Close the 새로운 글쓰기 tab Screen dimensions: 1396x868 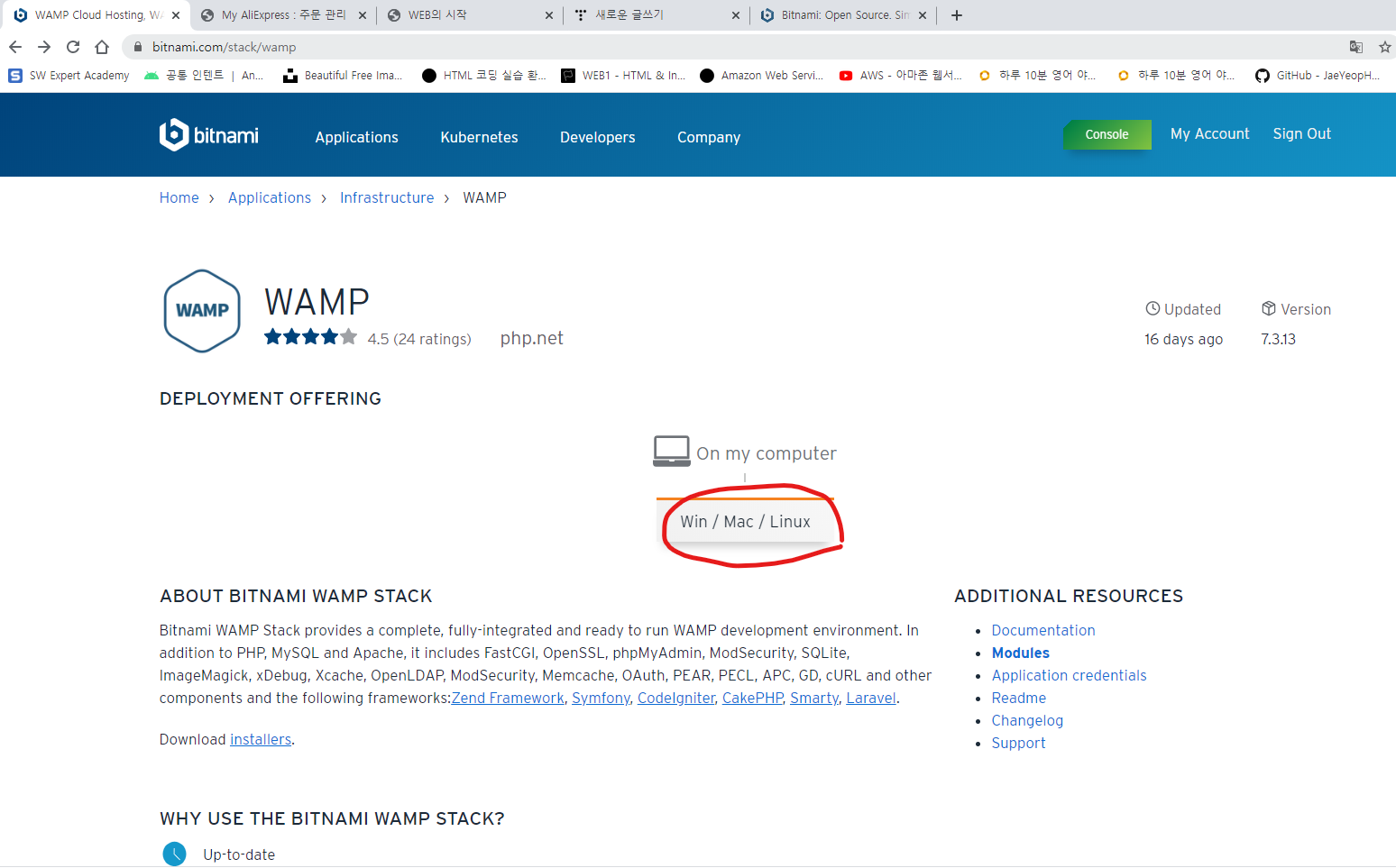pyautogui.click(x=736, y=15)
